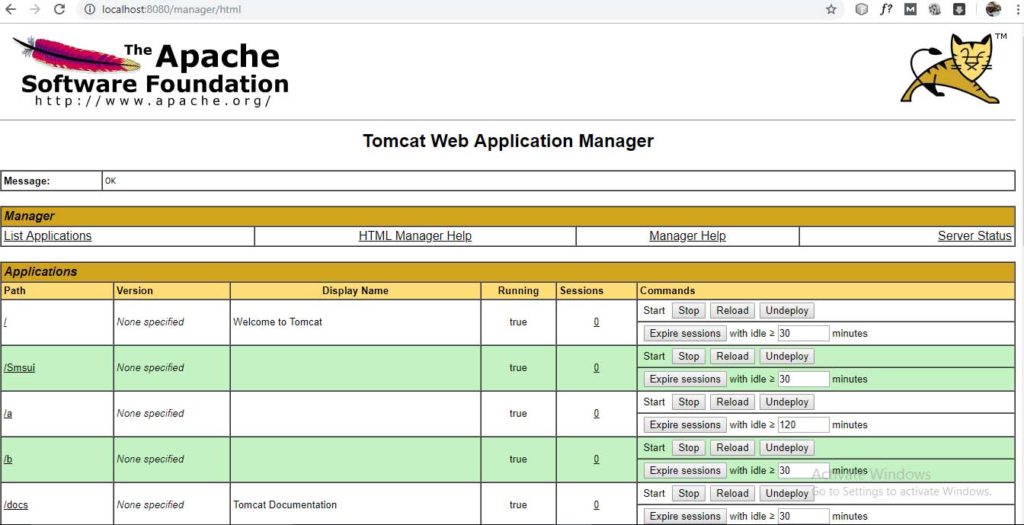Open the f? browser extension
The image size is (1024, 525).
pyautogui.click(x=886, y=9)
